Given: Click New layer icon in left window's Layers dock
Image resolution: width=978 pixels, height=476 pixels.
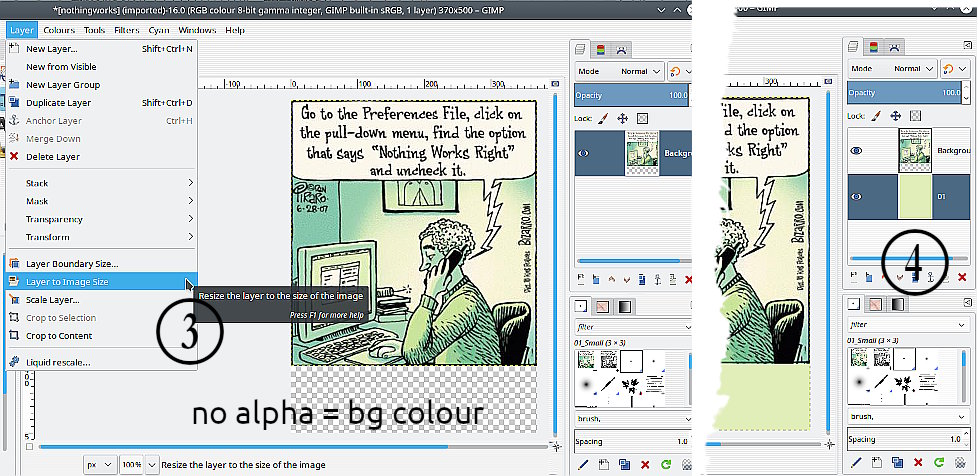Looking at the screenshot, I should pos(580,279).
